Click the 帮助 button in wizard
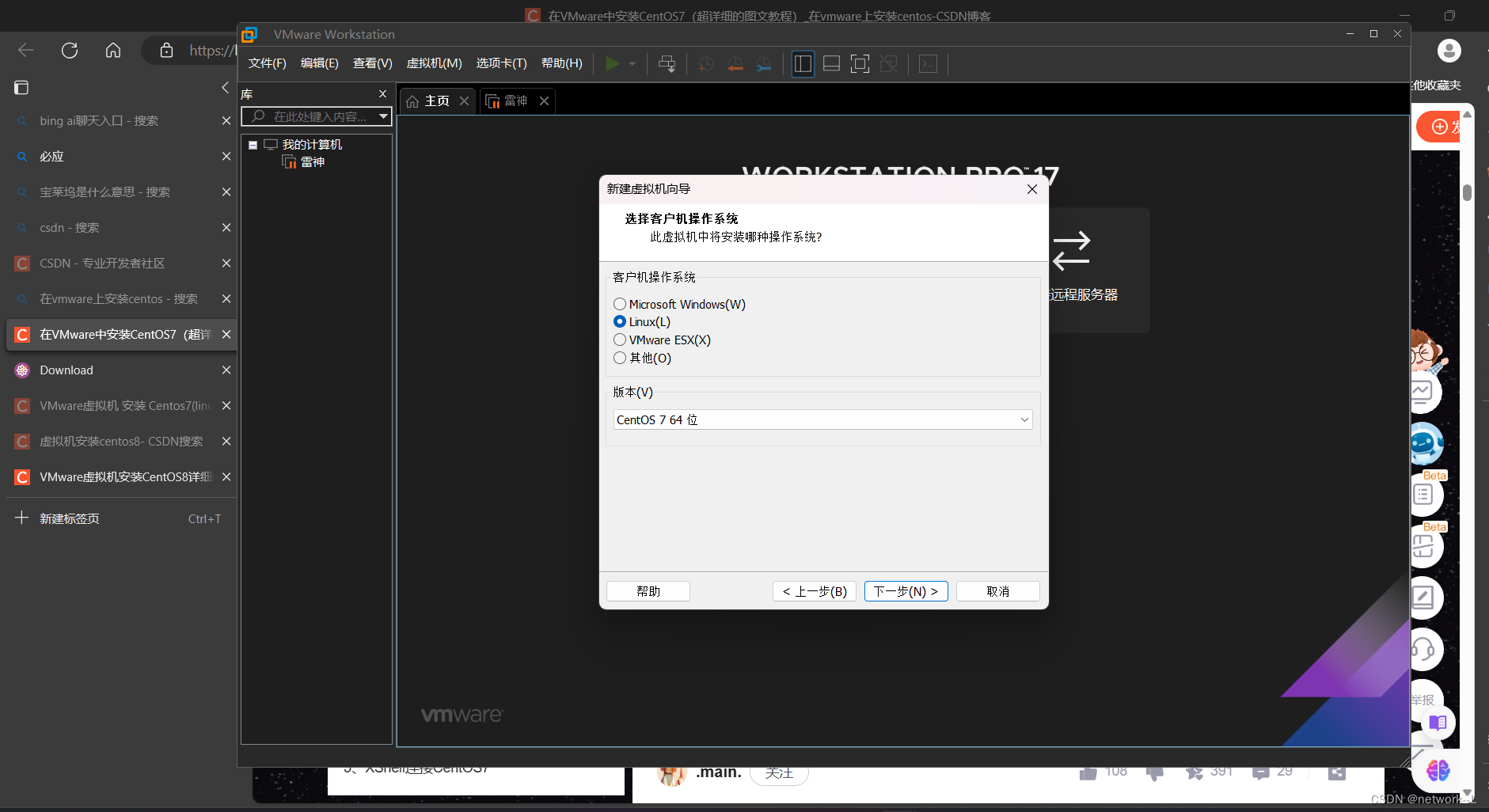The height and width of the screenshot is (812, 1489). coord(648,592)
